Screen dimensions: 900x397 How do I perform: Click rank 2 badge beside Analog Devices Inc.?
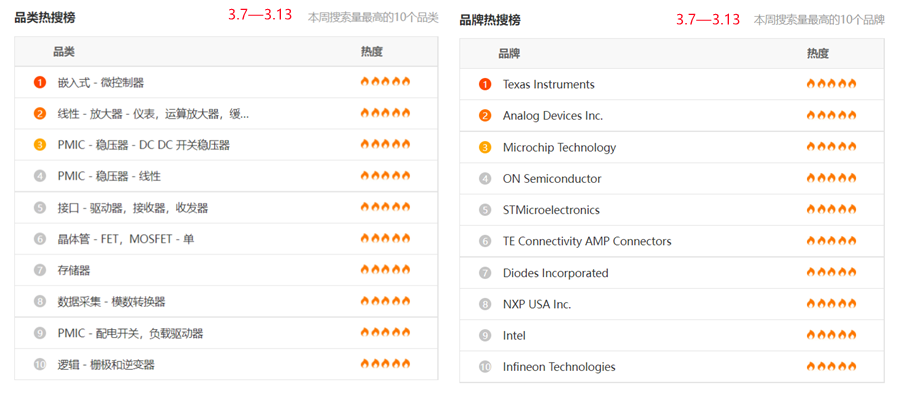[x=485, y=116]
